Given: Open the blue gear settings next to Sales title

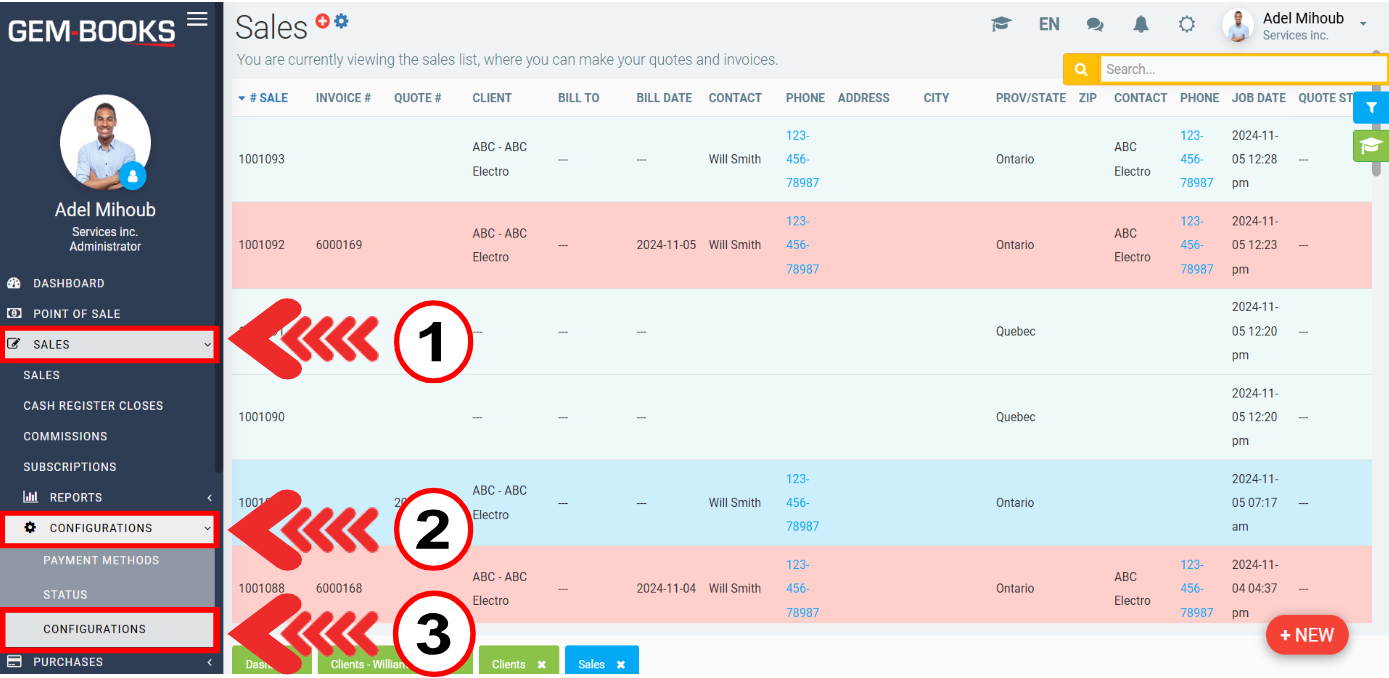Looking at the screenshot, I should coord(341,21).
